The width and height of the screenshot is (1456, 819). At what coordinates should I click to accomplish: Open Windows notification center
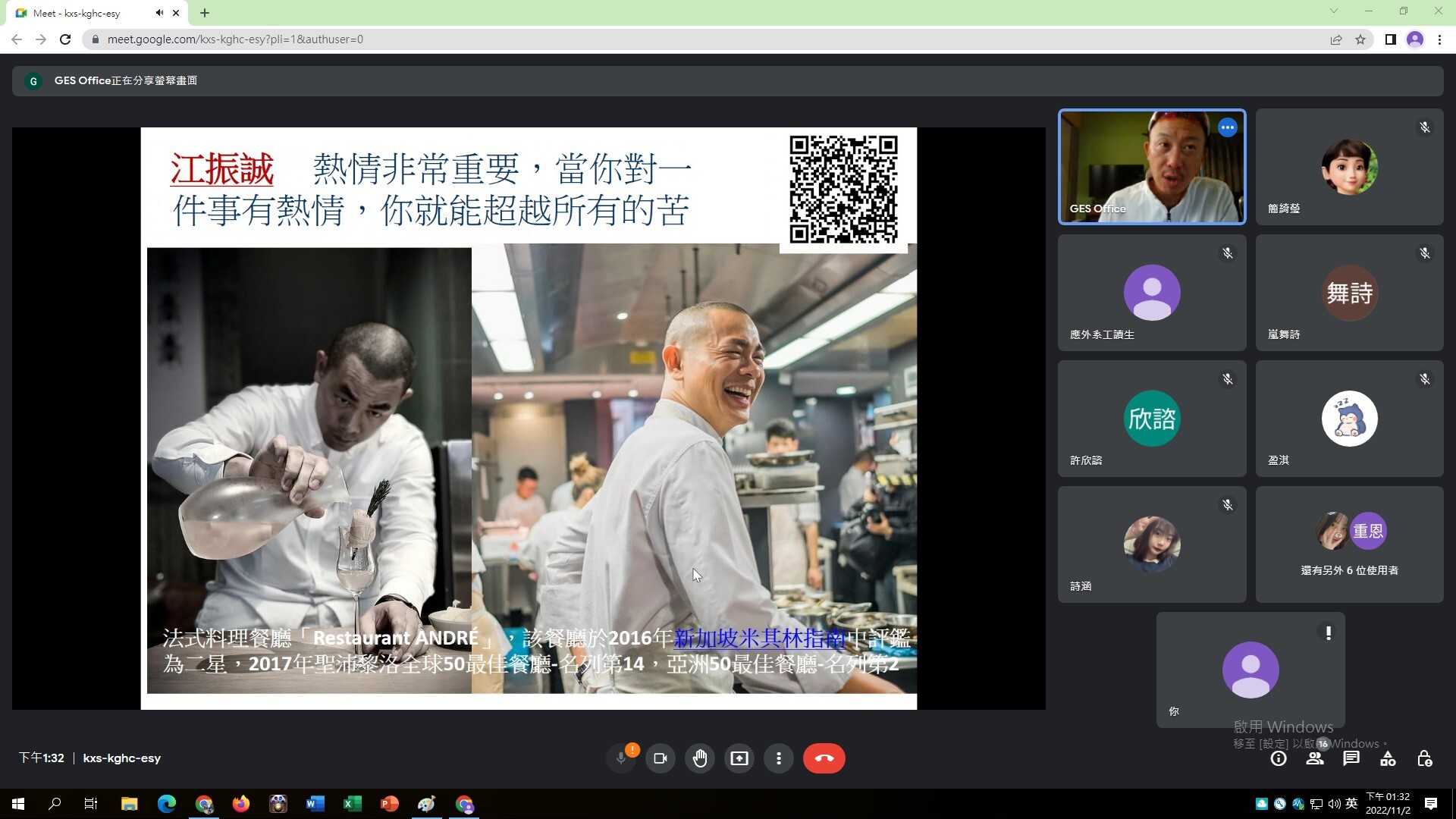pyautogui.click(x=1431, y=804)
